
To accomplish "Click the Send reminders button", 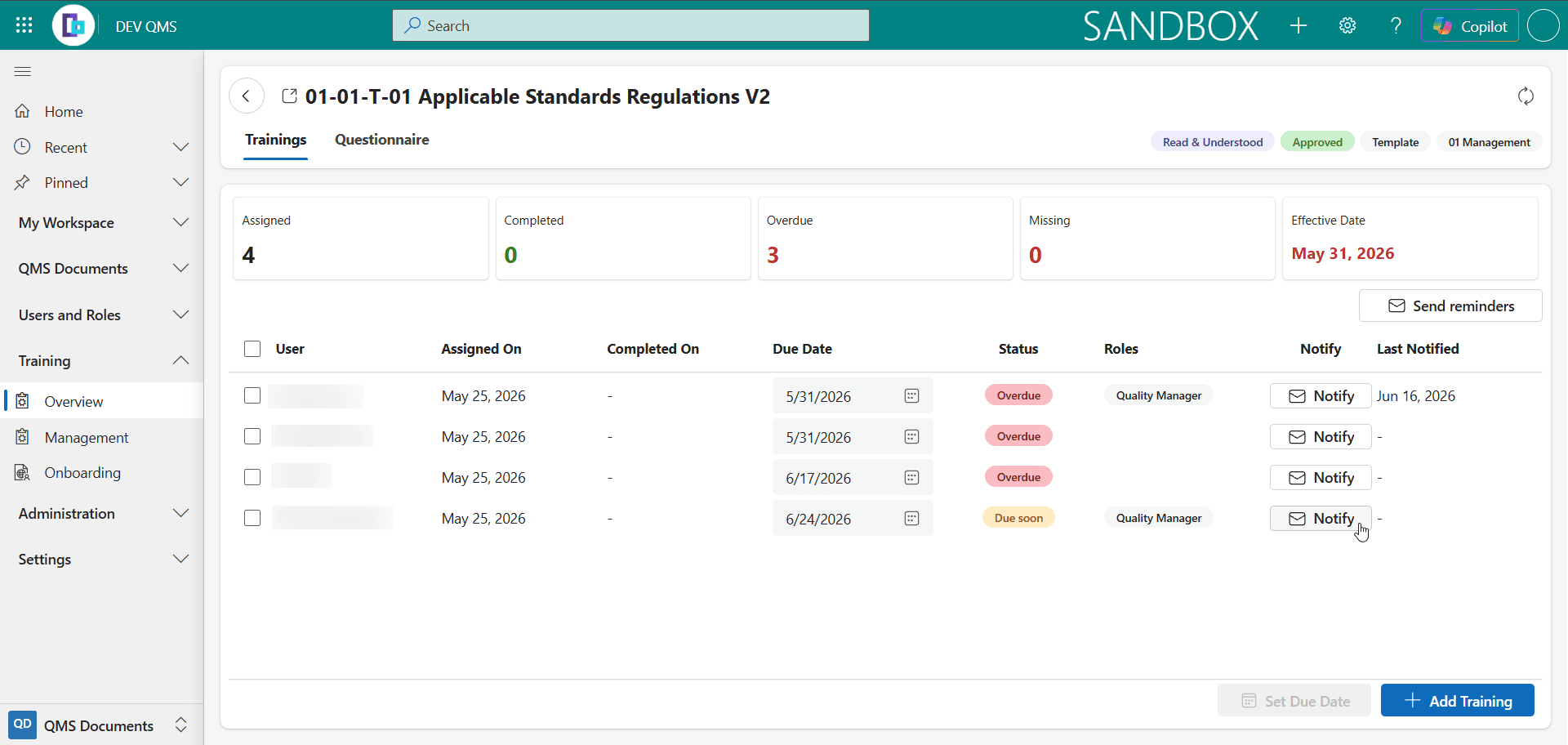I will click(x=1450, y=306).
